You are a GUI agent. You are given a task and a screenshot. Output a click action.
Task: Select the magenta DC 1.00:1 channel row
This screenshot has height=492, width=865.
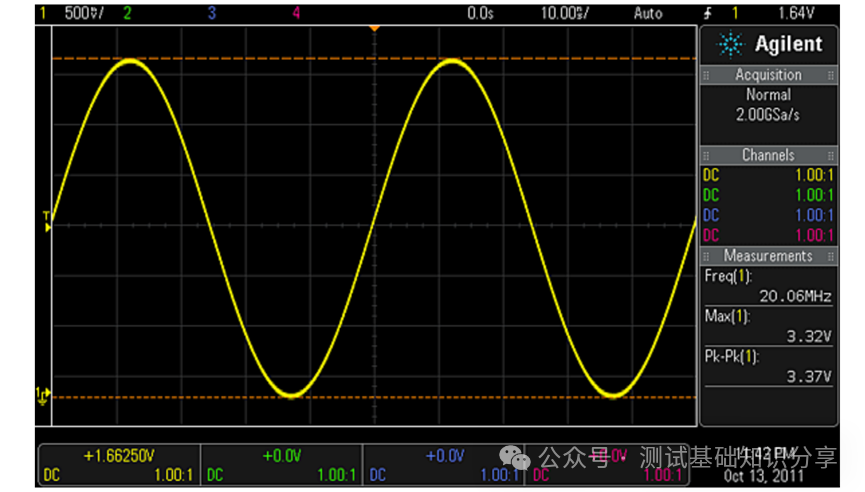click(768, 236)
